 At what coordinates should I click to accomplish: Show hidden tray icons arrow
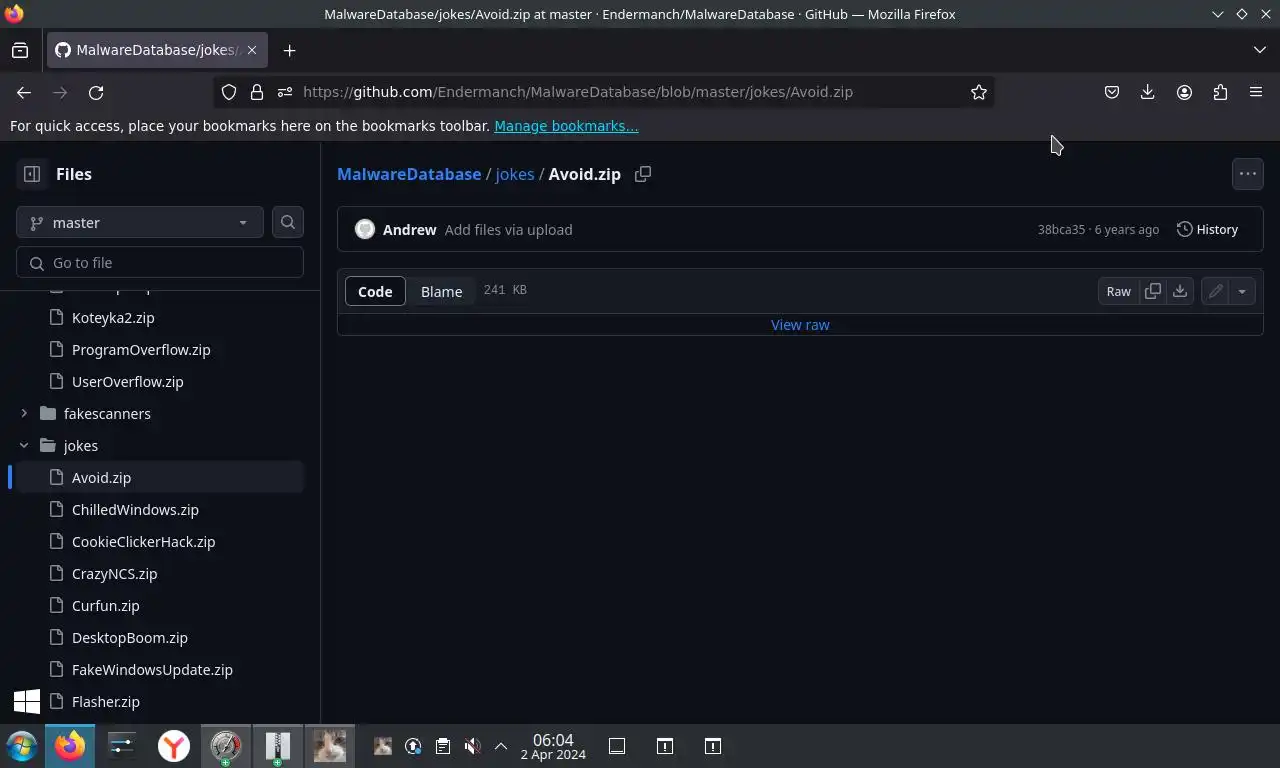point(501,746)
